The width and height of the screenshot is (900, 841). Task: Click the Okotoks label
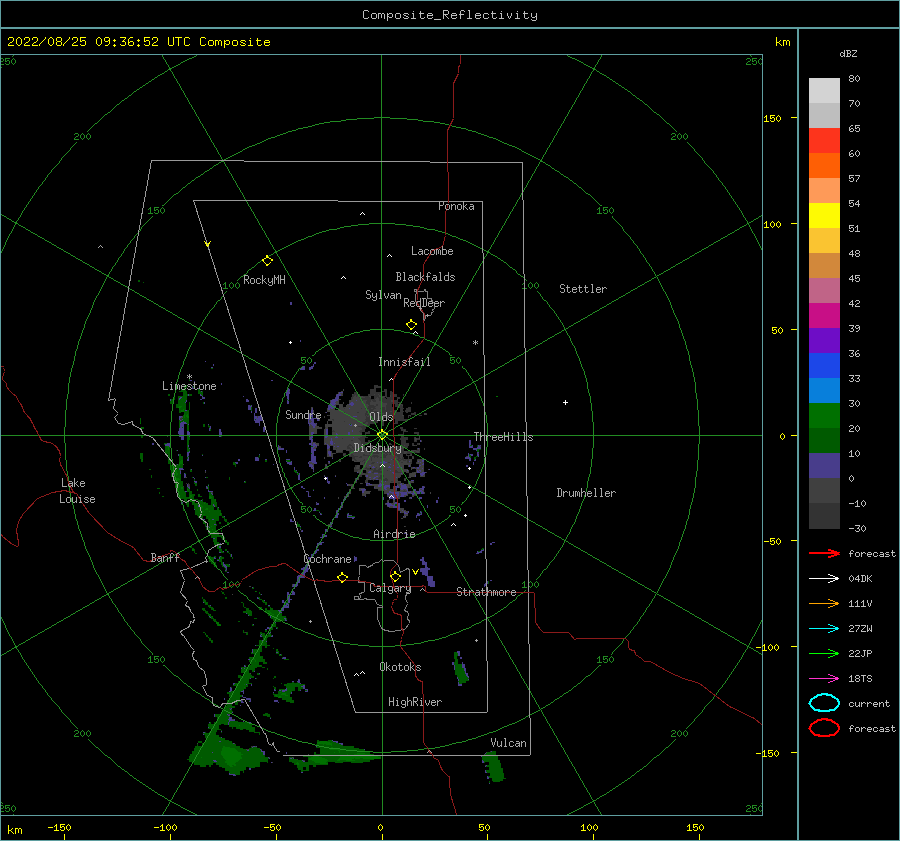[x=400, y=667]
